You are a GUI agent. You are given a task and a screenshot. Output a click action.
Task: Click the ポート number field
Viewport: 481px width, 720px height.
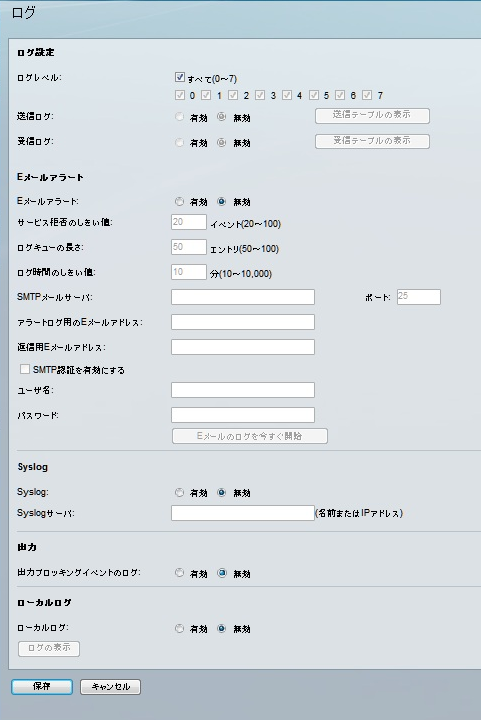tap(419, 297)
